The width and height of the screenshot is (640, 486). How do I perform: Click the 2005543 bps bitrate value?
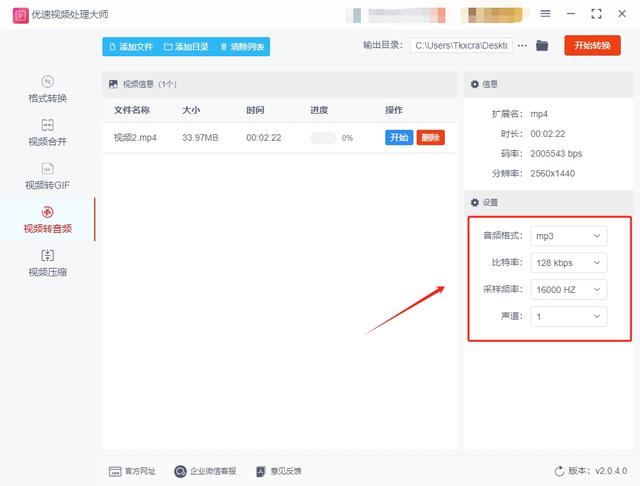pos(556,154)
